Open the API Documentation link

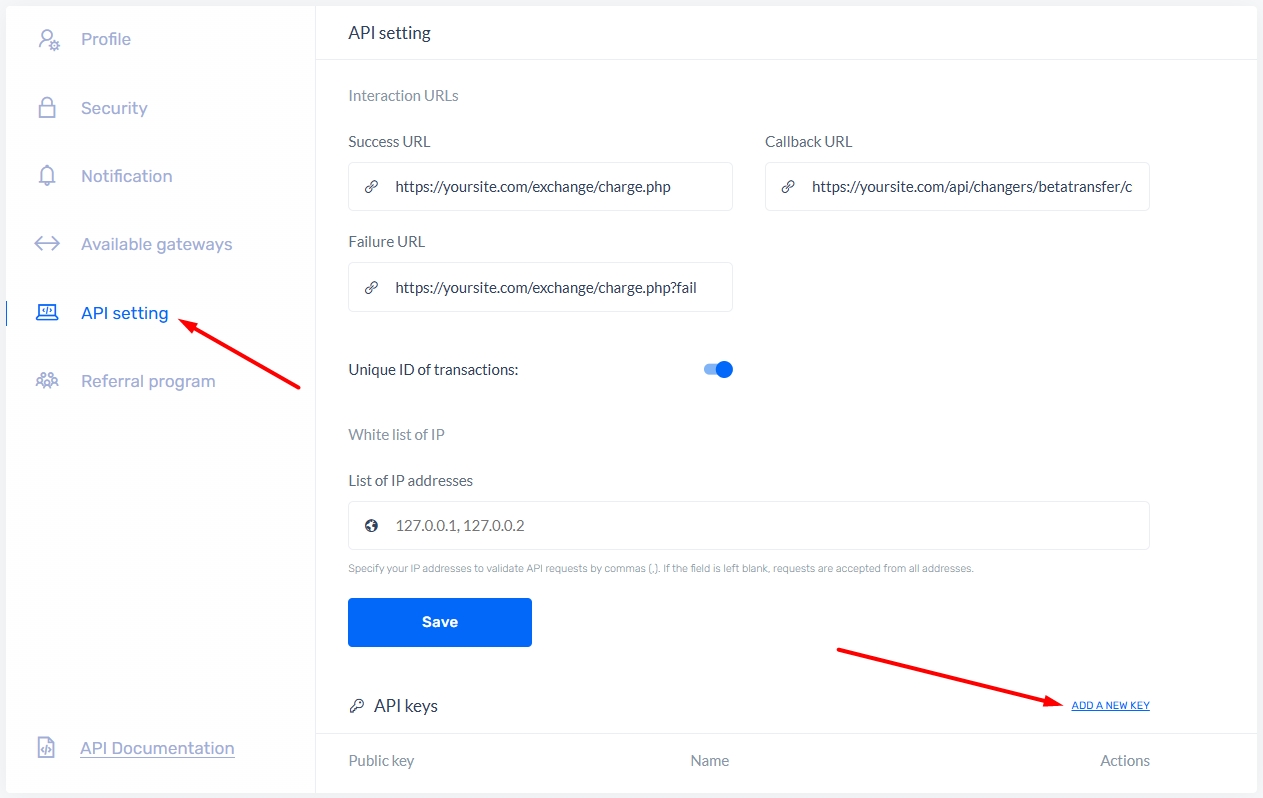click(157, 748)
